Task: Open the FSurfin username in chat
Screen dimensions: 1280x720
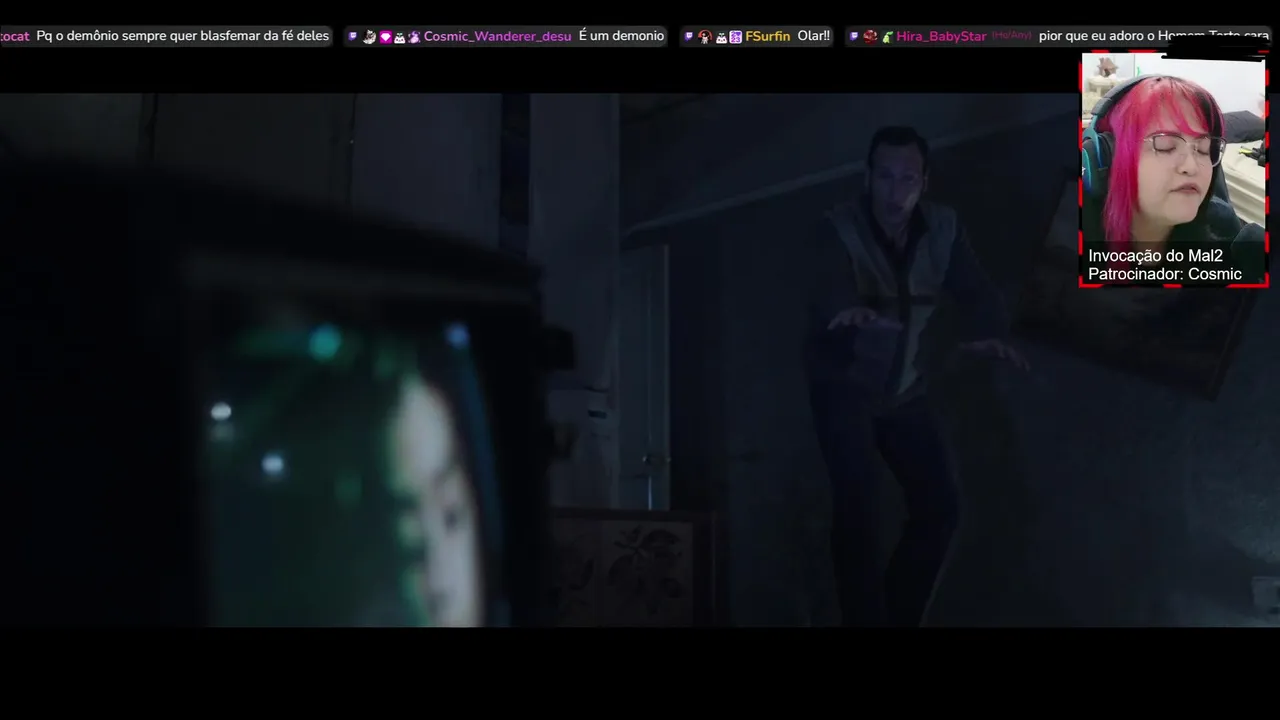Action: 768,36
